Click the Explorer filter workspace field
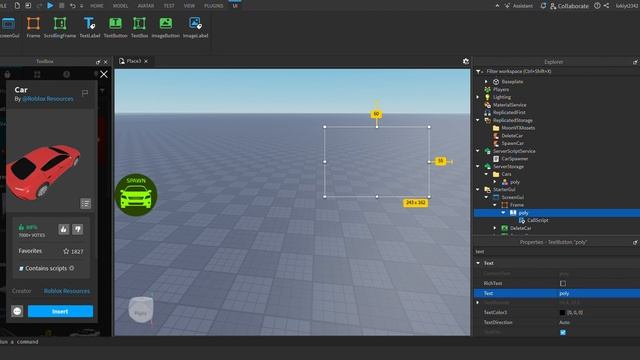This screenshot has width=640, height=360. click(x=559, y=71)
